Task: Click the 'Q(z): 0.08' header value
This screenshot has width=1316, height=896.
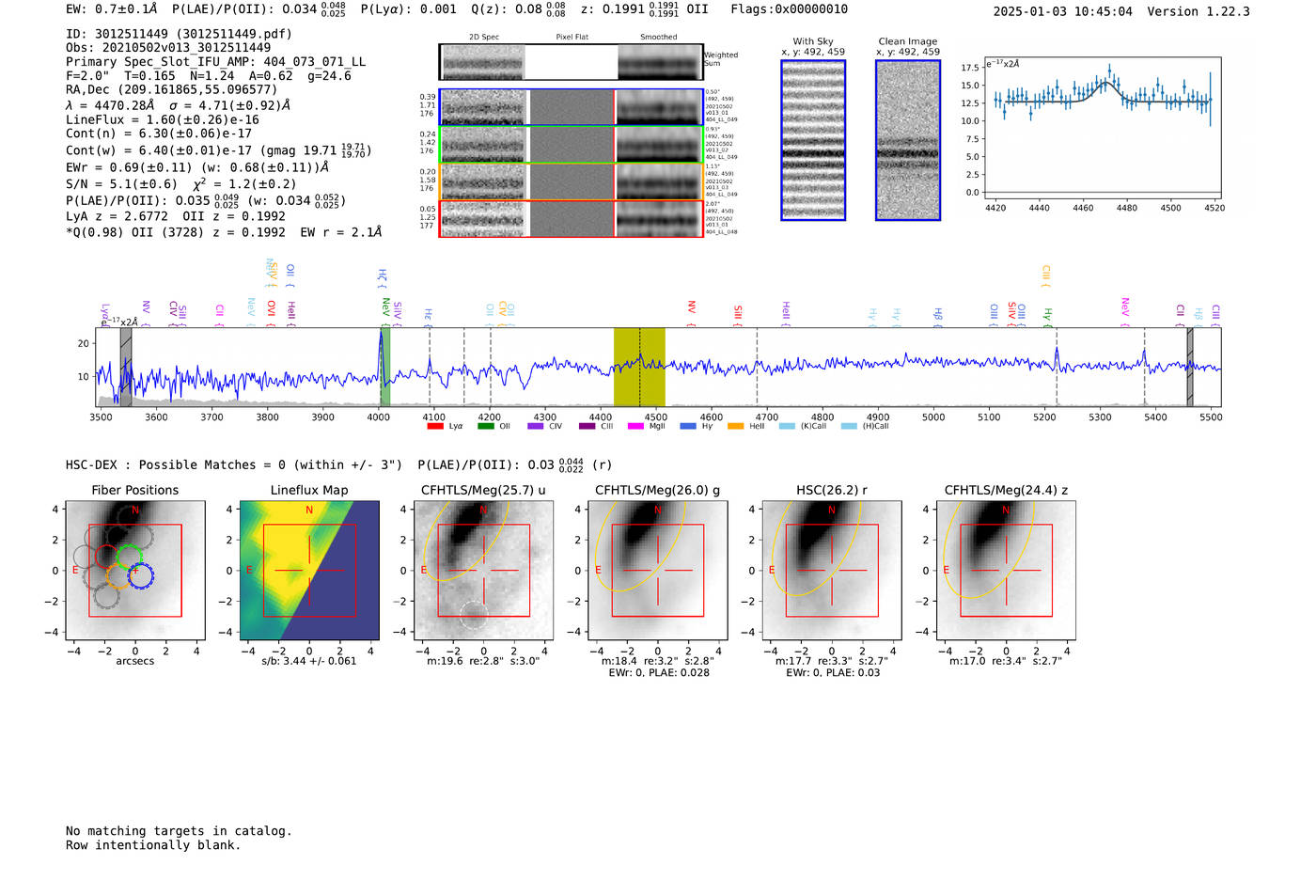Action: coord(518,9)
